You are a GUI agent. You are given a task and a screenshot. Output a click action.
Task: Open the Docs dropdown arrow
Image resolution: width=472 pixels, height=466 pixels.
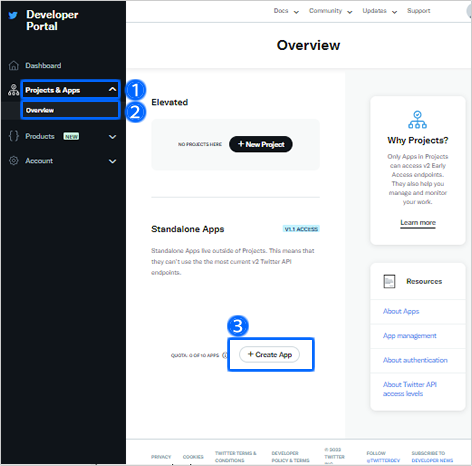coord(296,12)
